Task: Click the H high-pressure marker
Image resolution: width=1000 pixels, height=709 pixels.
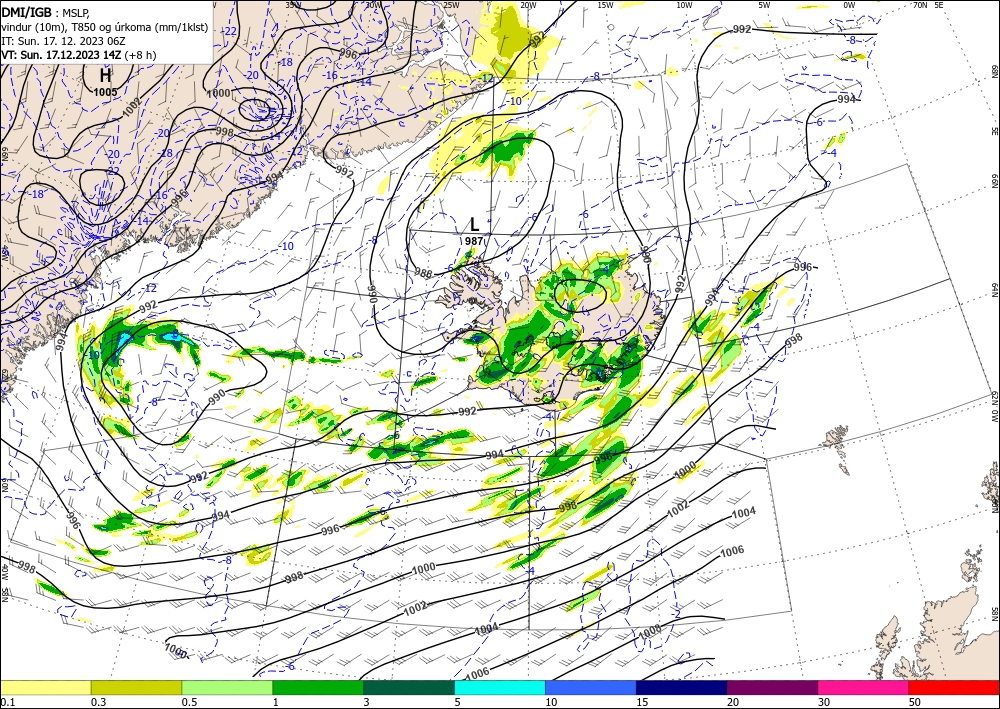Action: [105, 76]
